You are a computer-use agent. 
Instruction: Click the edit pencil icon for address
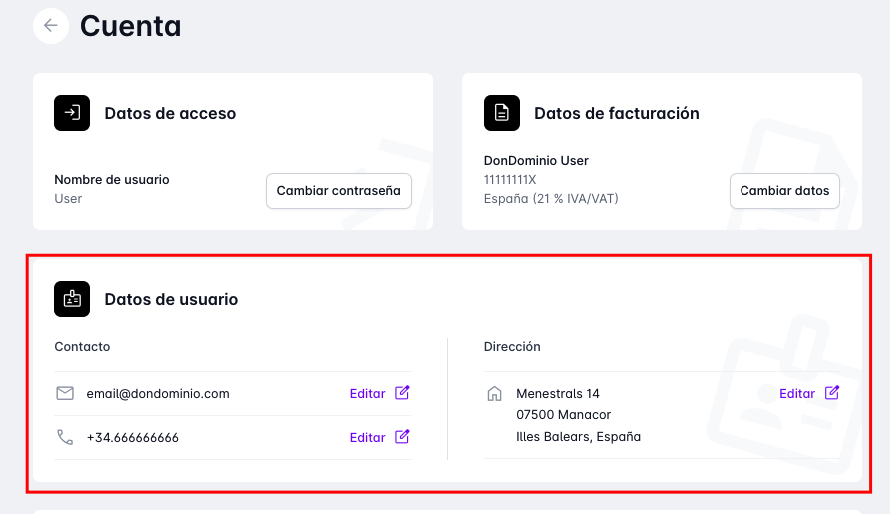pos(831,393)
